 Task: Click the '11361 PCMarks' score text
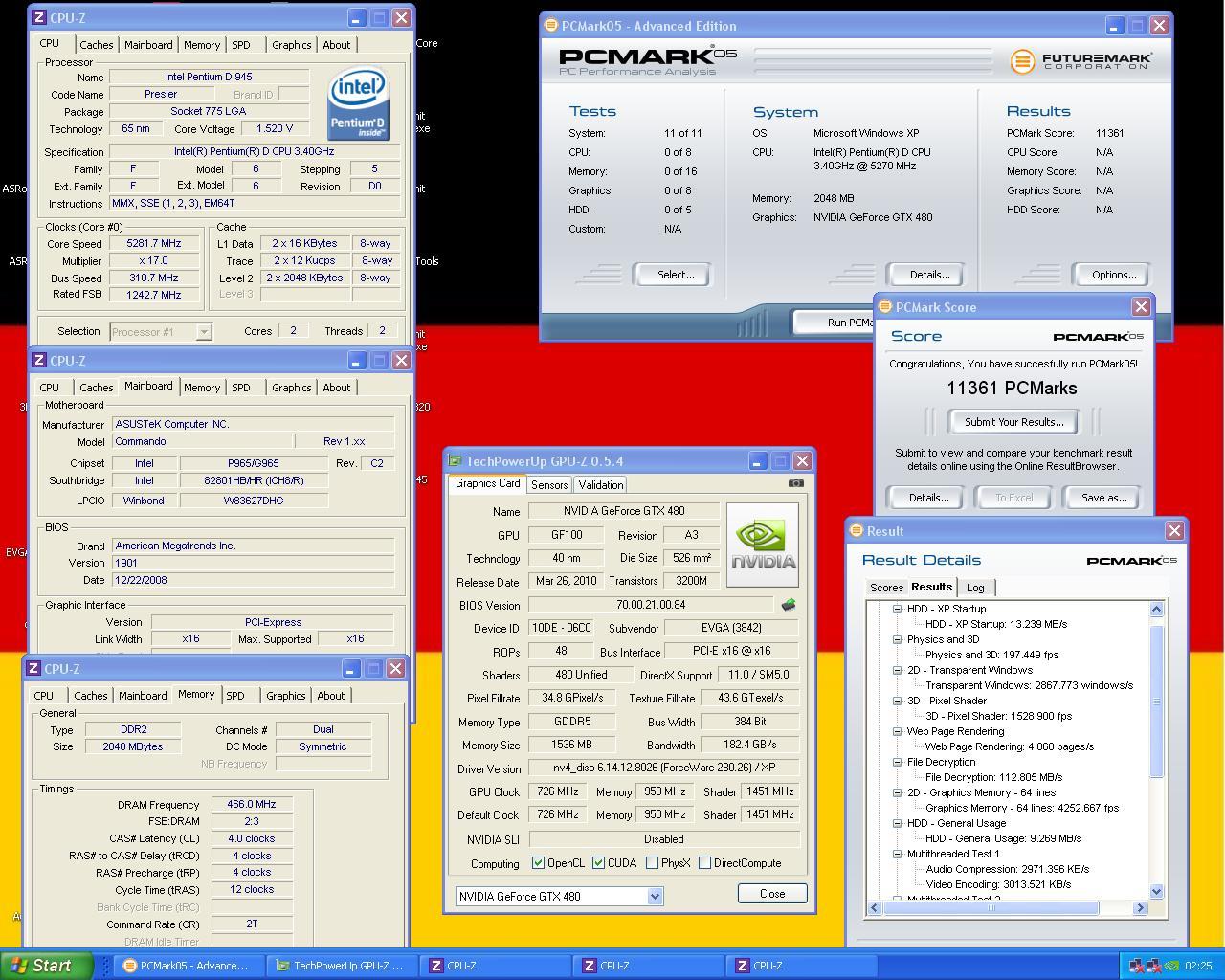[x=1012, y=389]
